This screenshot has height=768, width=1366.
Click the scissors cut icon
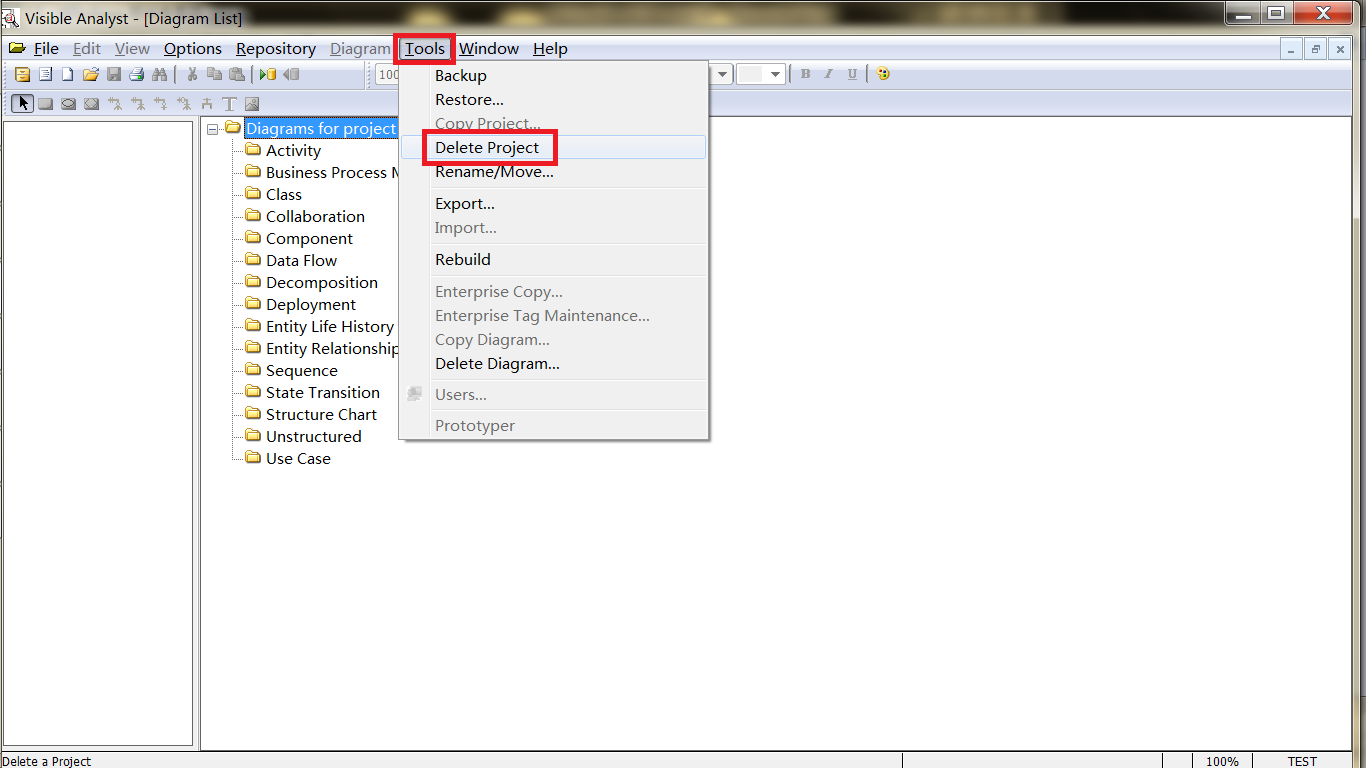(192, 74)
